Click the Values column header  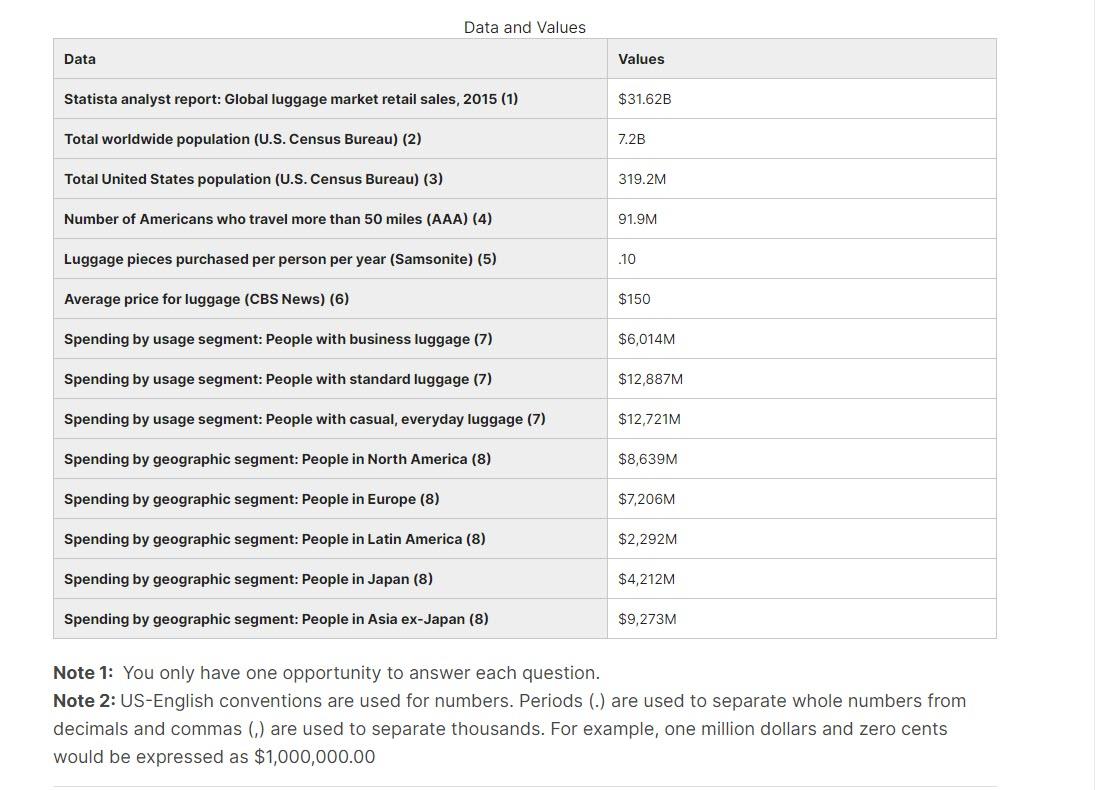tap(640, 59)
